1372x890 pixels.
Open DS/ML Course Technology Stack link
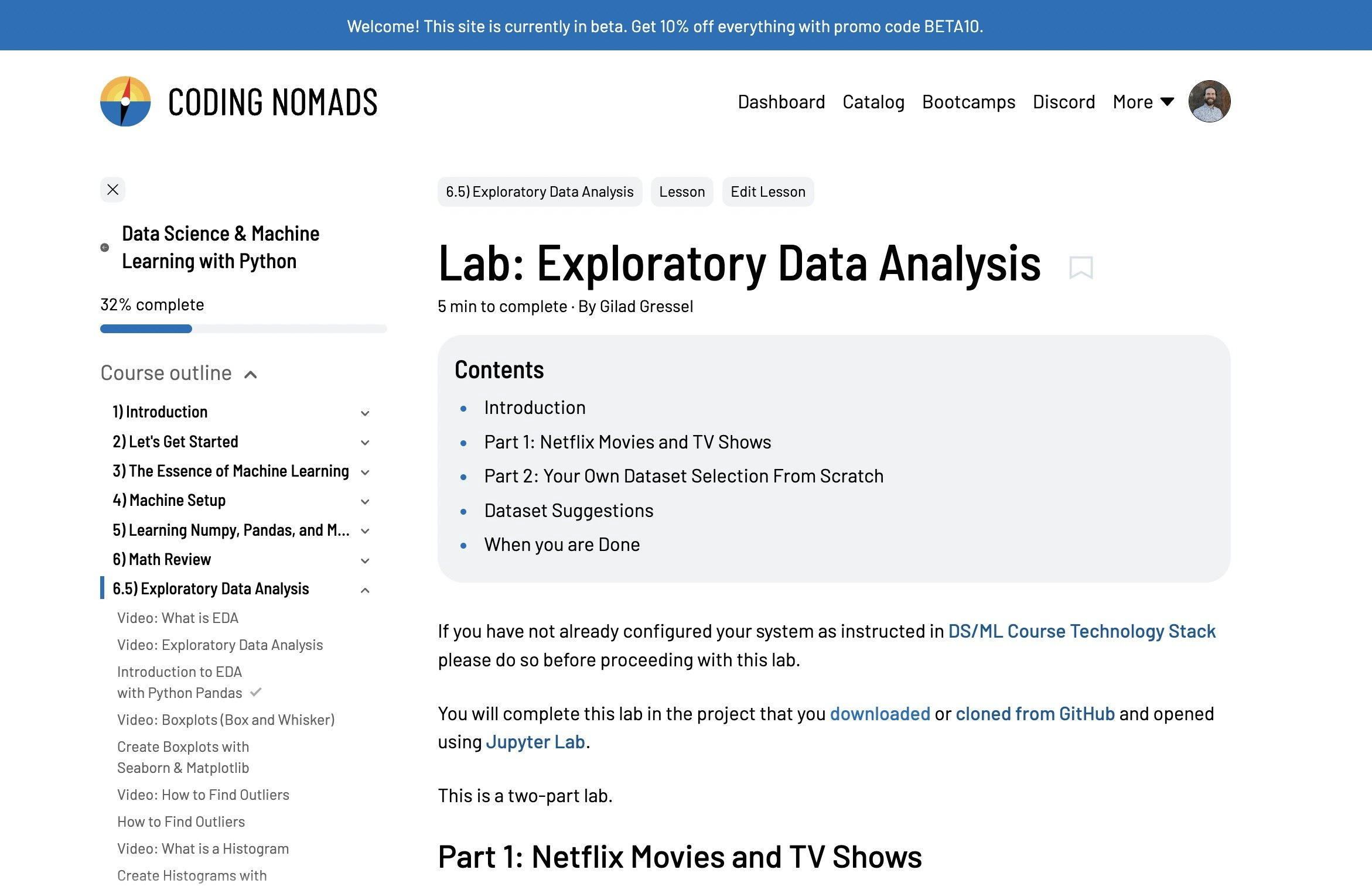click(x=1081, y=631)
